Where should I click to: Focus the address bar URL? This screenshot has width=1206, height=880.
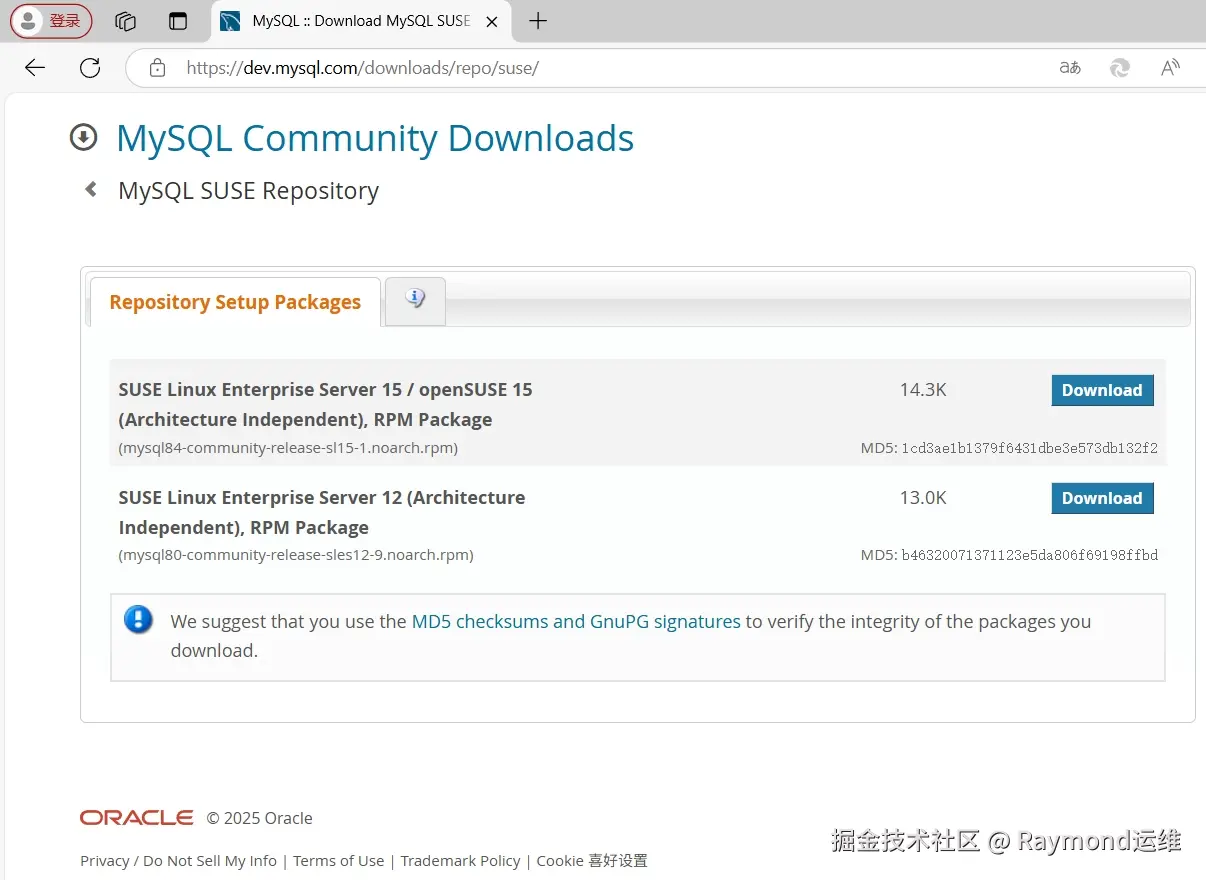363,68
